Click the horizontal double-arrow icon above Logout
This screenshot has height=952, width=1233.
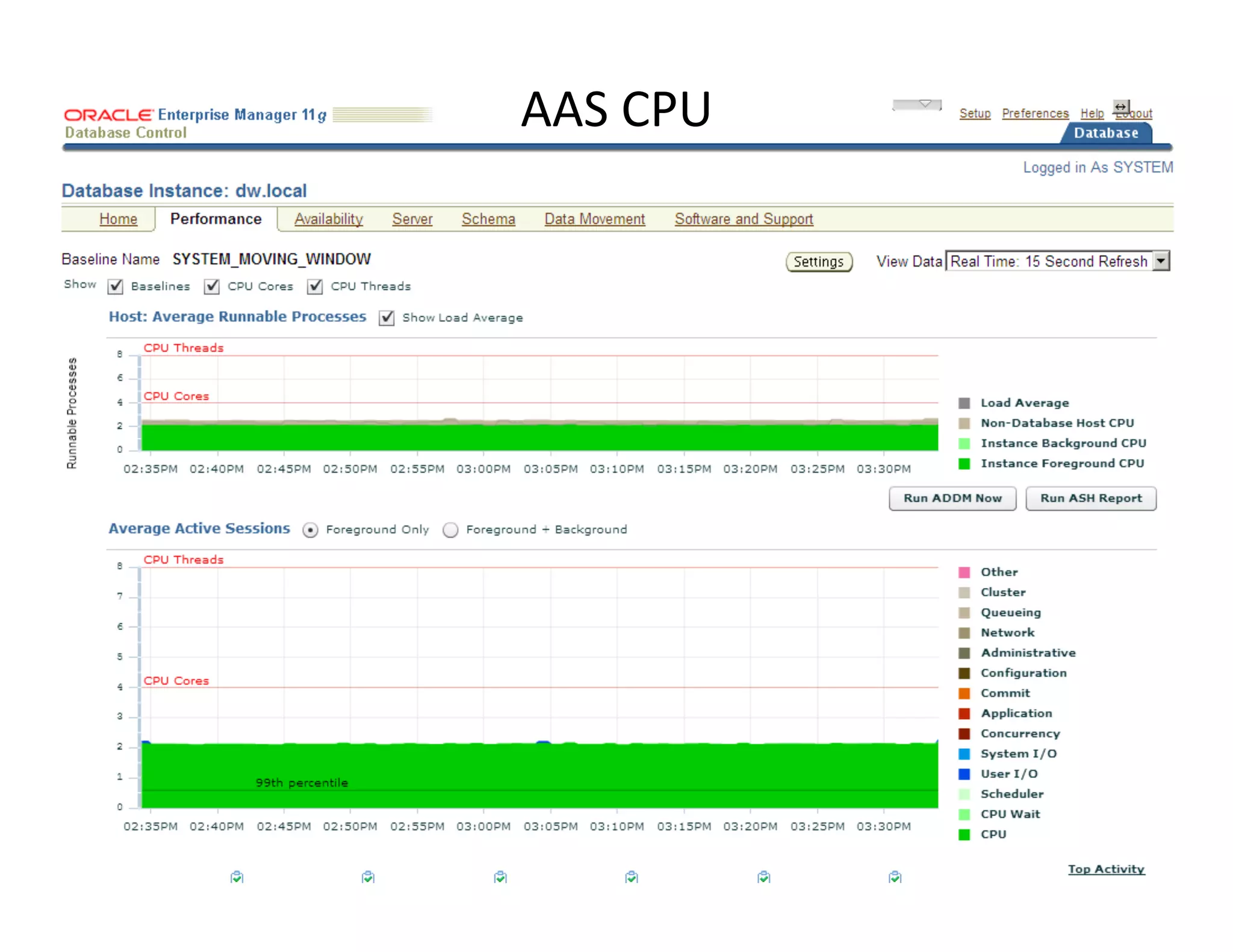point(1121,107)
